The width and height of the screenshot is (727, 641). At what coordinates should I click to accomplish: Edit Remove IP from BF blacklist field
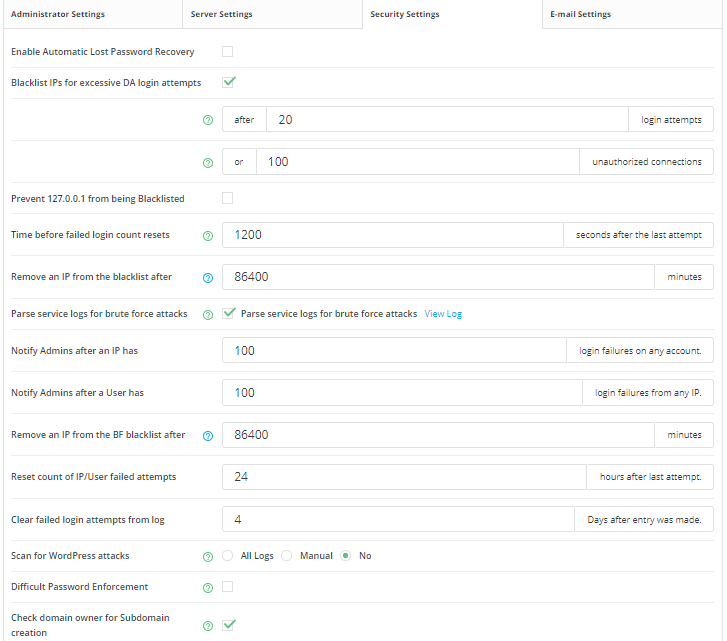tap(438, 435)
